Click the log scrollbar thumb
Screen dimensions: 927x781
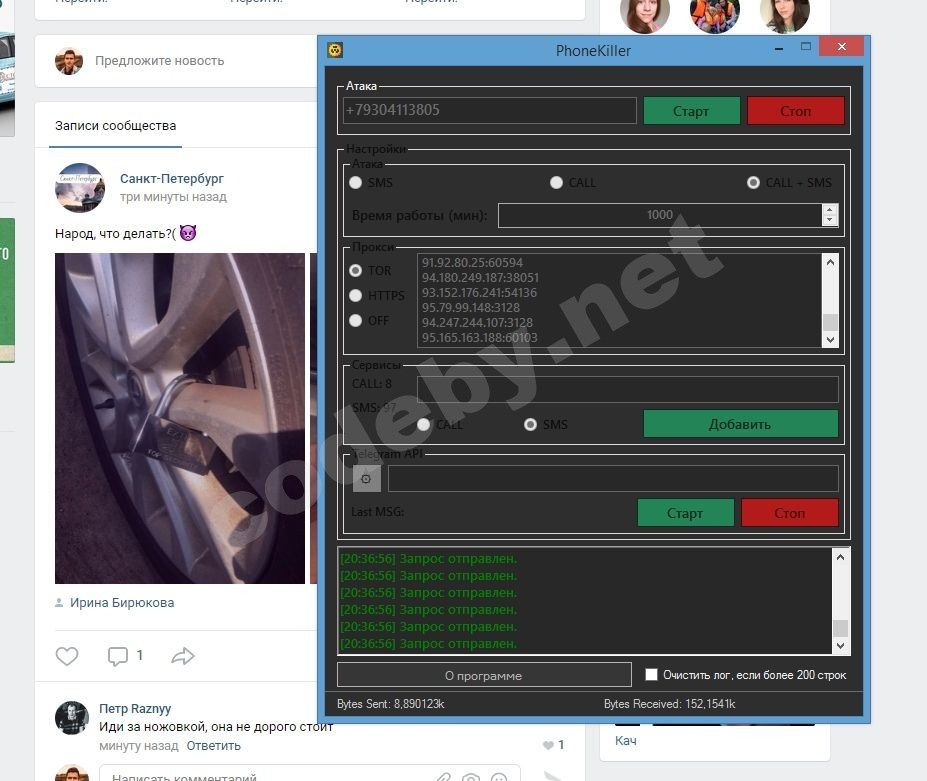click(840, 628)
